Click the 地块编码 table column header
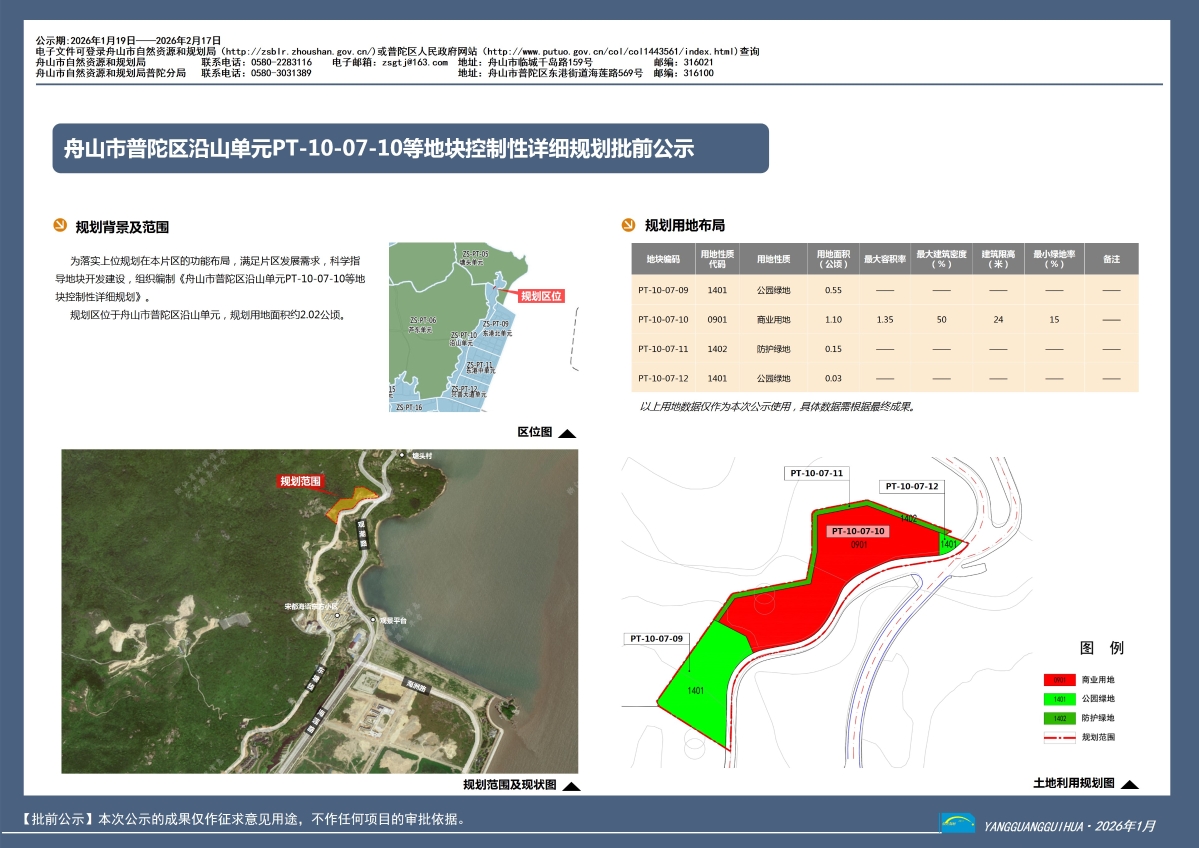Image resolution: width=1199 pixels, height=848 pixels. 662,259
